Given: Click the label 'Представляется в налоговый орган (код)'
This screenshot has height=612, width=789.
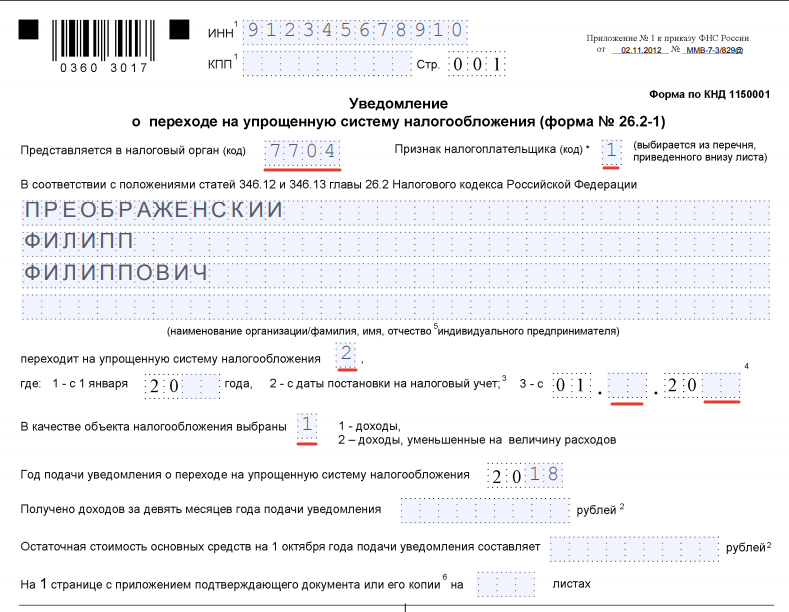Looking at the screenshot, I should pyautogui.click(x=133, y=150).
